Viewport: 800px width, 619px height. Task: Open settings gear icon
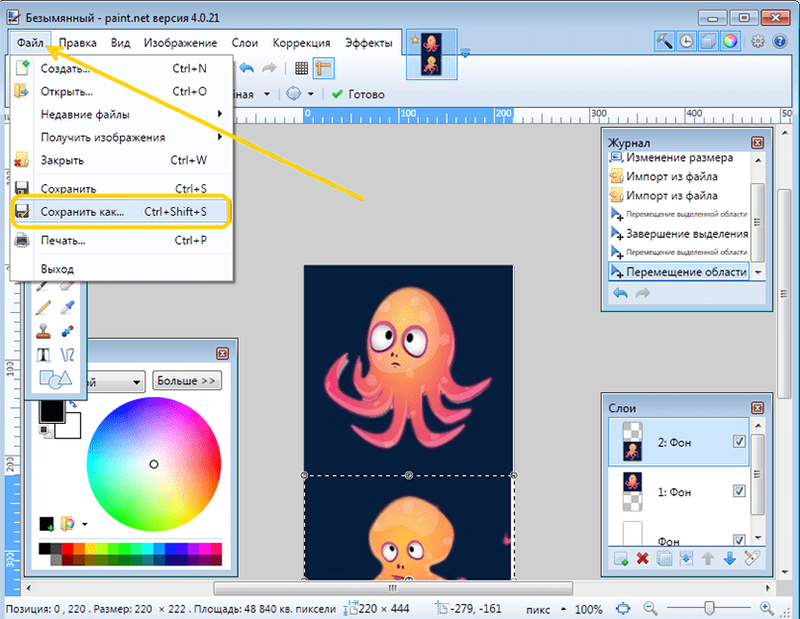(x=758, y=41)
